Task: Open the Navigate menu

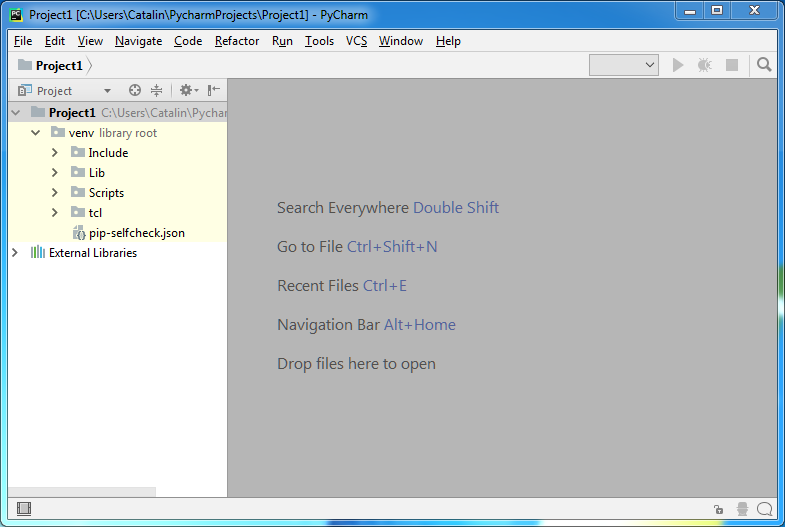Action: (138, 41)
